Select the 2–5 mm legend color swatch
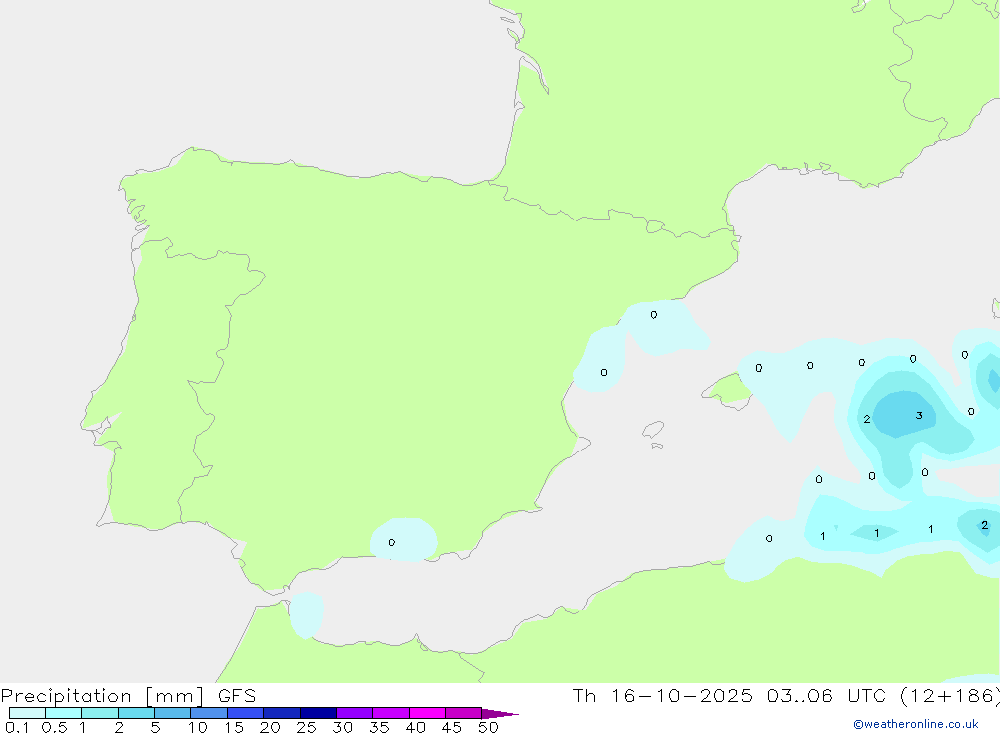Screen dimensions: 1000x733 (136, 713)
